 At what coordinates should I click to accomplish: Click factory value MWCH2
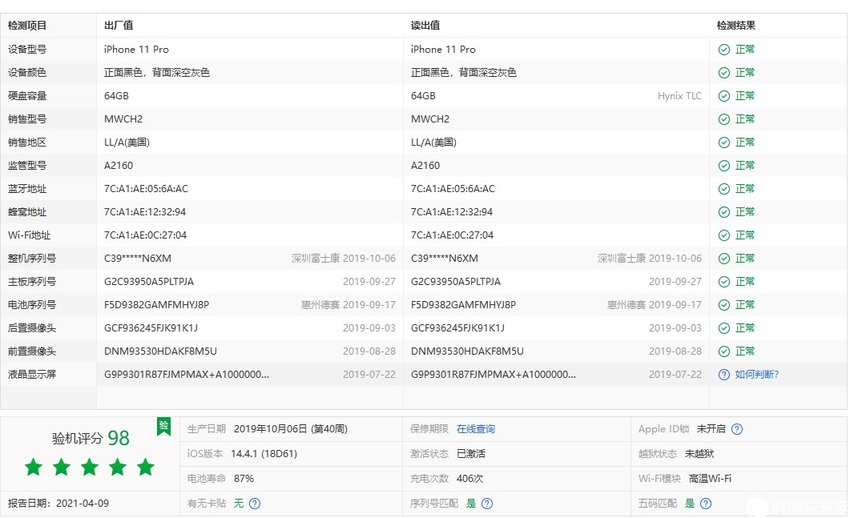pos(123,119)
